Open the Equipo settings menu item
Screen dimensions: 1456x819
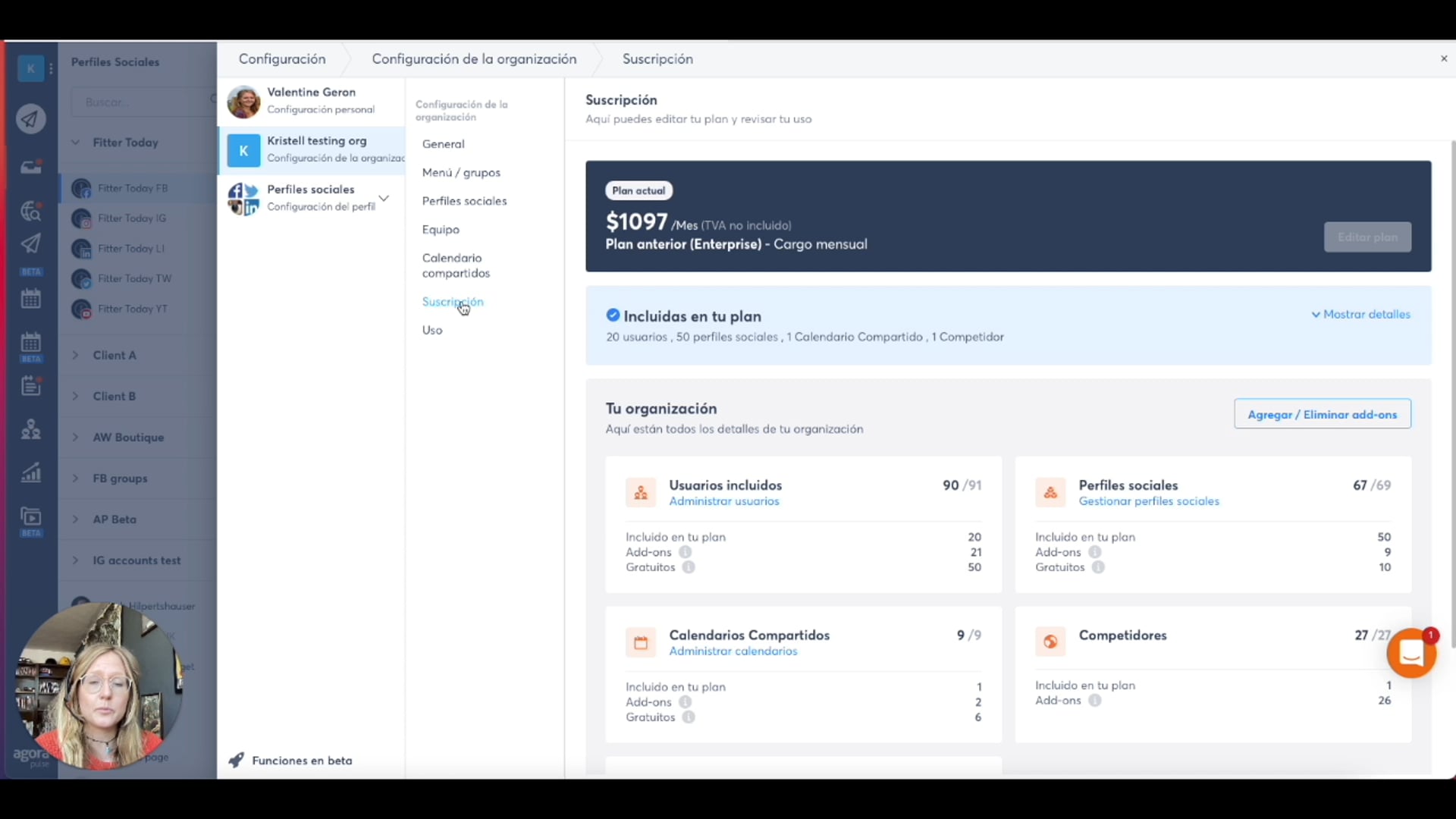pyautogui.click(x=441, y=229)
